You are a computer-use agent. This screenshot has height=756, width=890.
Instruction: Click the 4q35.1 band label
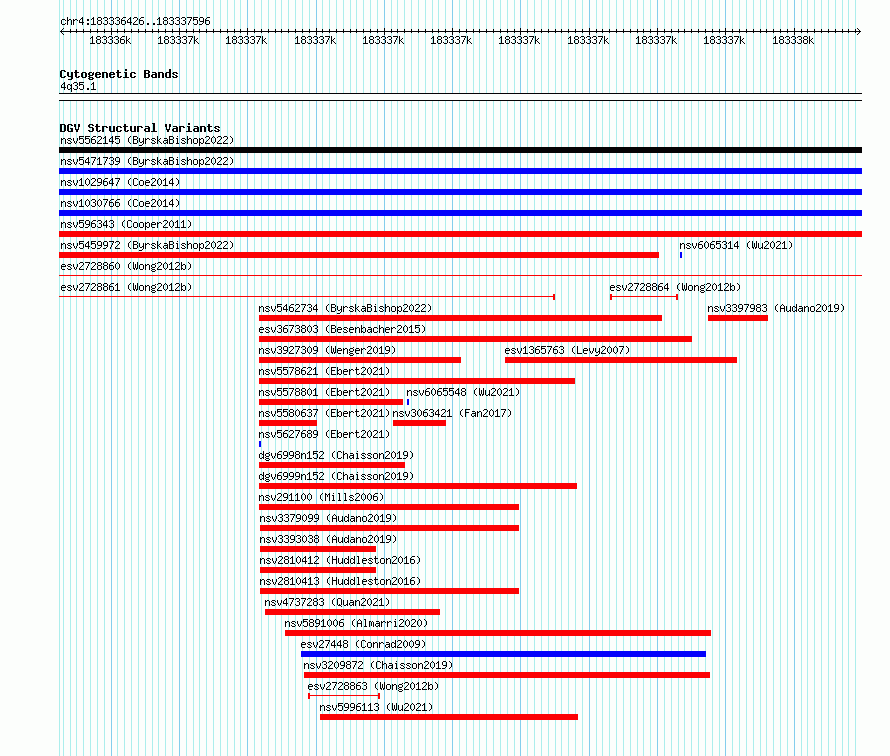(x=78, y=86)
